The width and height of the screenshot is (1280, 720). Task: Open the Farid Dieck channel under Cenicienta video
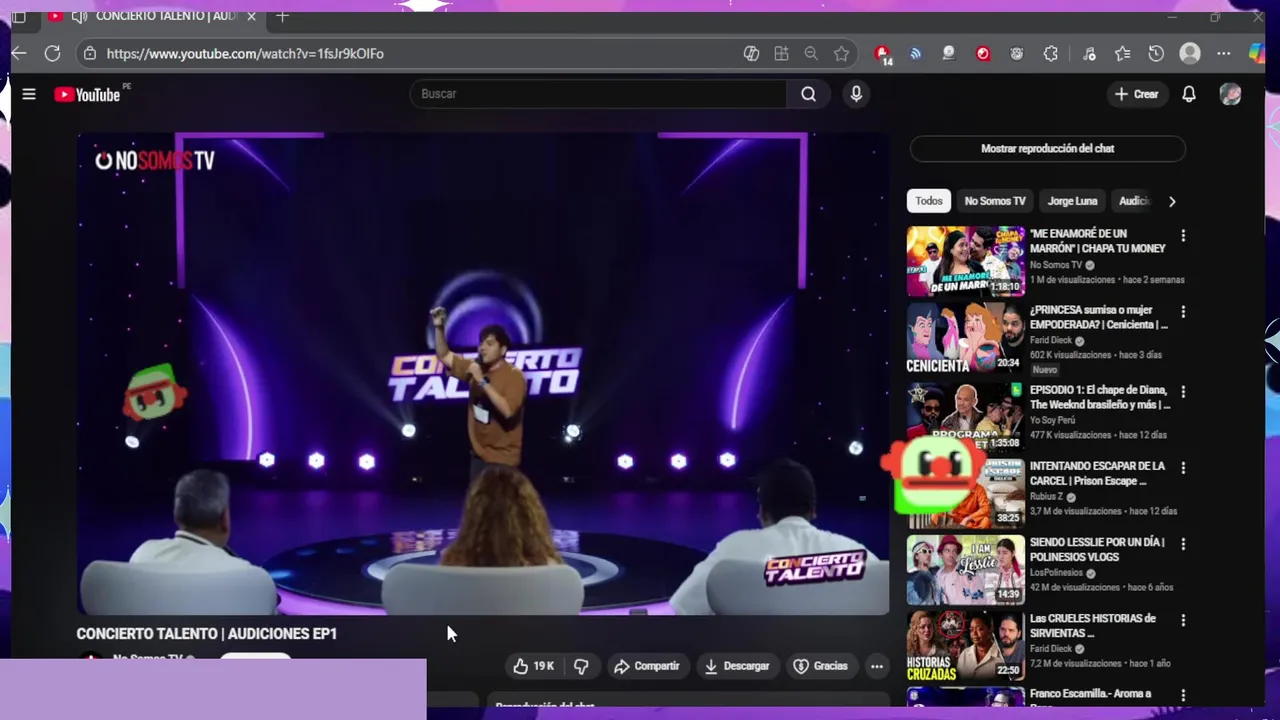tap(1051, 340)
